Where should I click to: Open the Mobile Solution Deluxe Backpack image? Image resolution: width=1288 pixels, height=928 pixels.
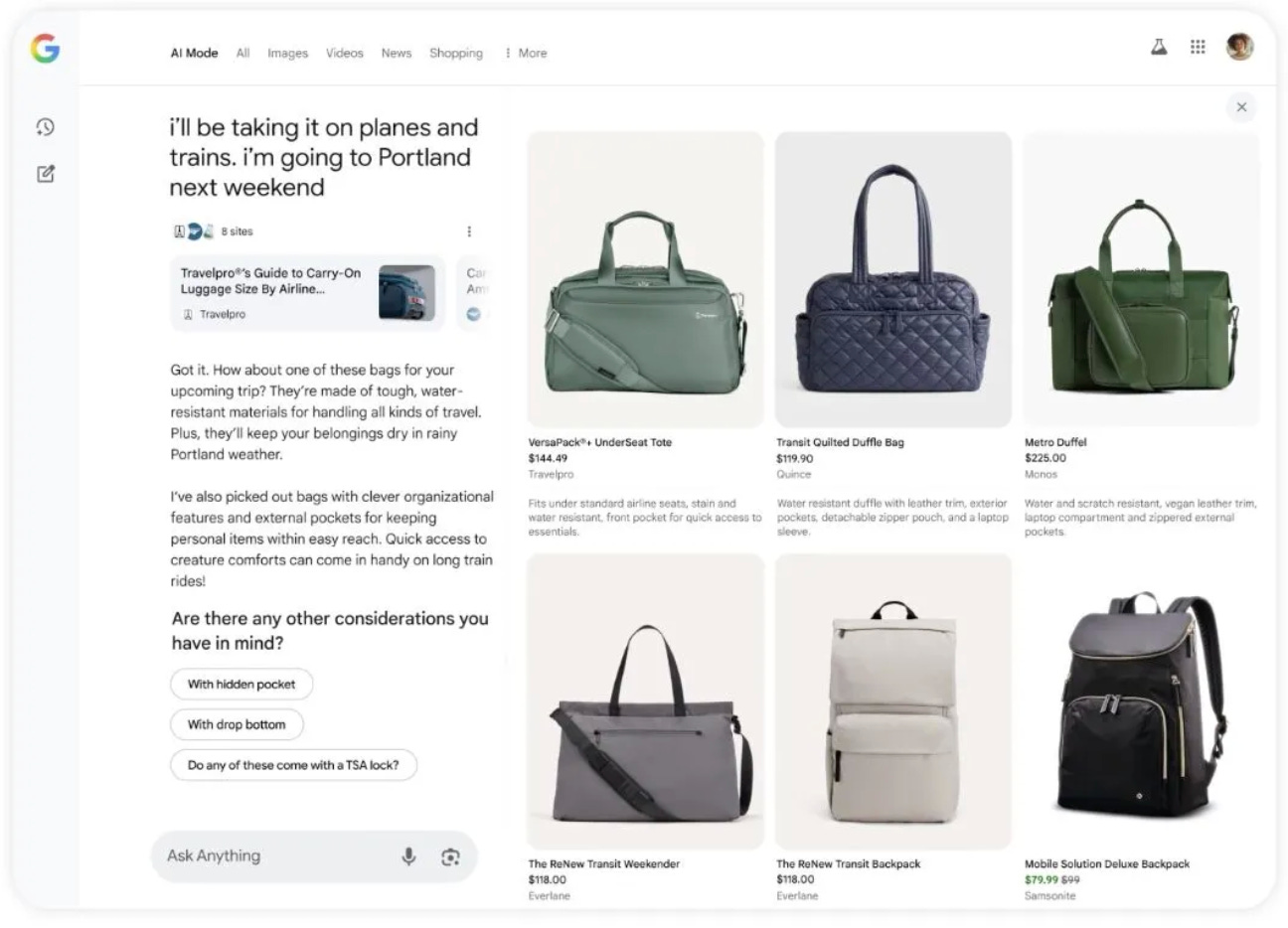1141,701
